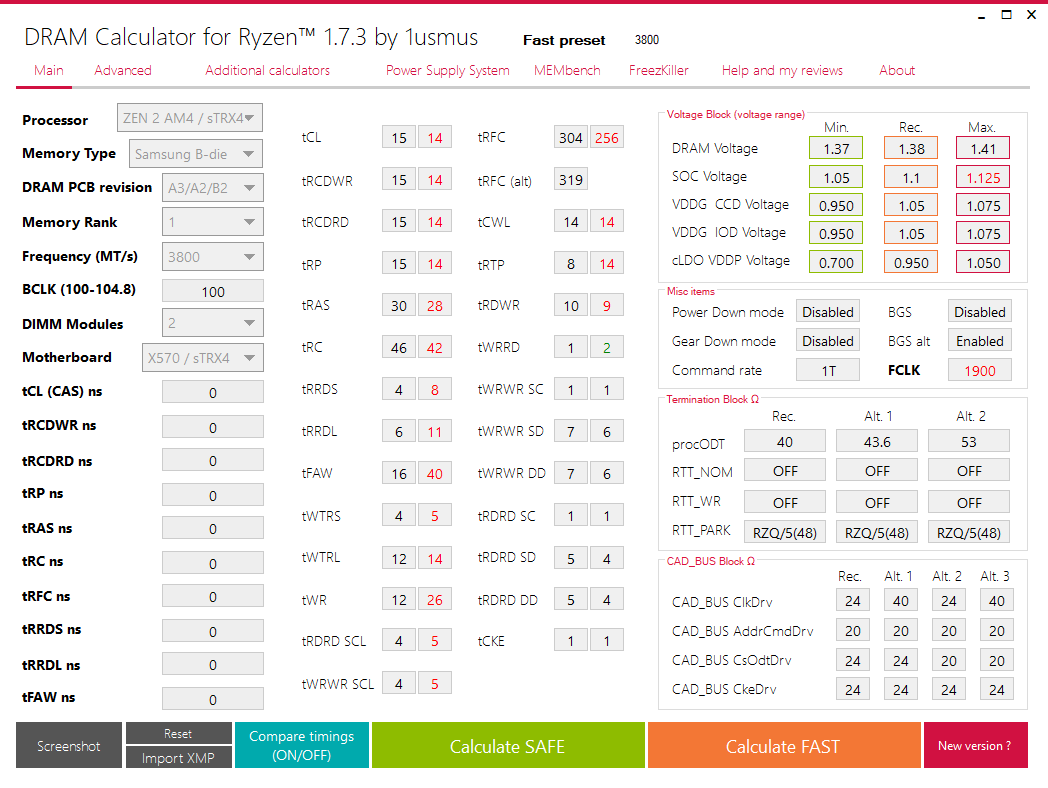Click the DRAM Voltage Min. value 1.37
The width and height of the screenshot is (1048, 788).
[836, 148]
